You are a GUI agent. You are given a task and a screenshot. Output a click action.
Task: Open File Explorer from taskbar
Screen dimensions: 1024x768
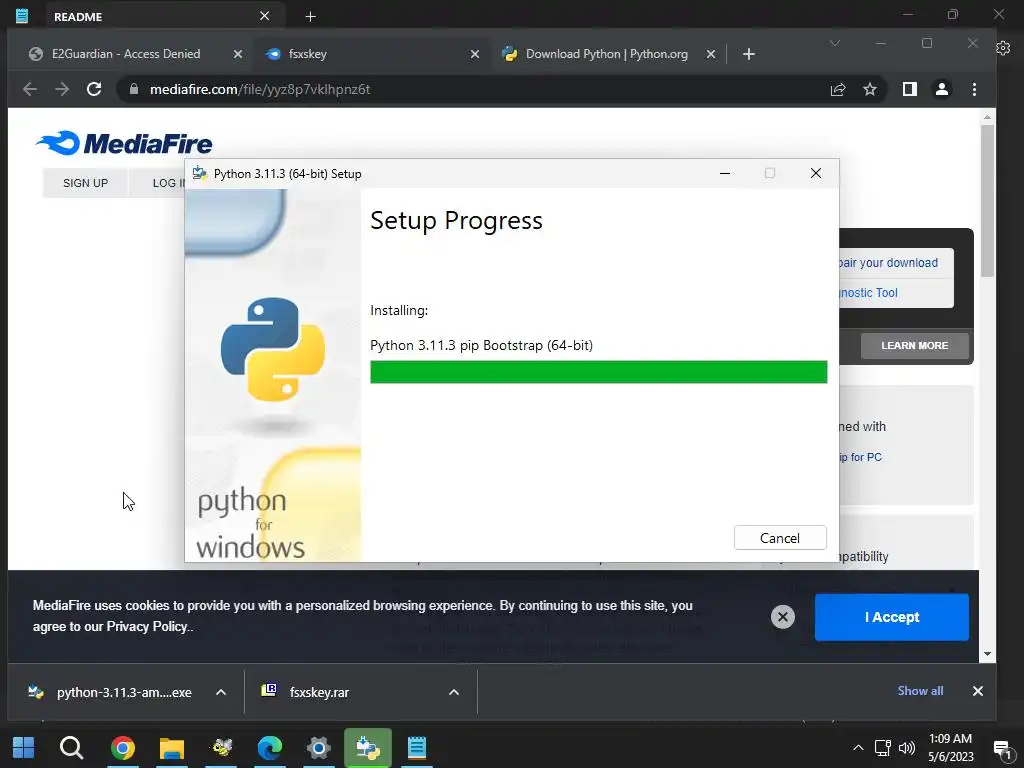click(x=172, y=748)
